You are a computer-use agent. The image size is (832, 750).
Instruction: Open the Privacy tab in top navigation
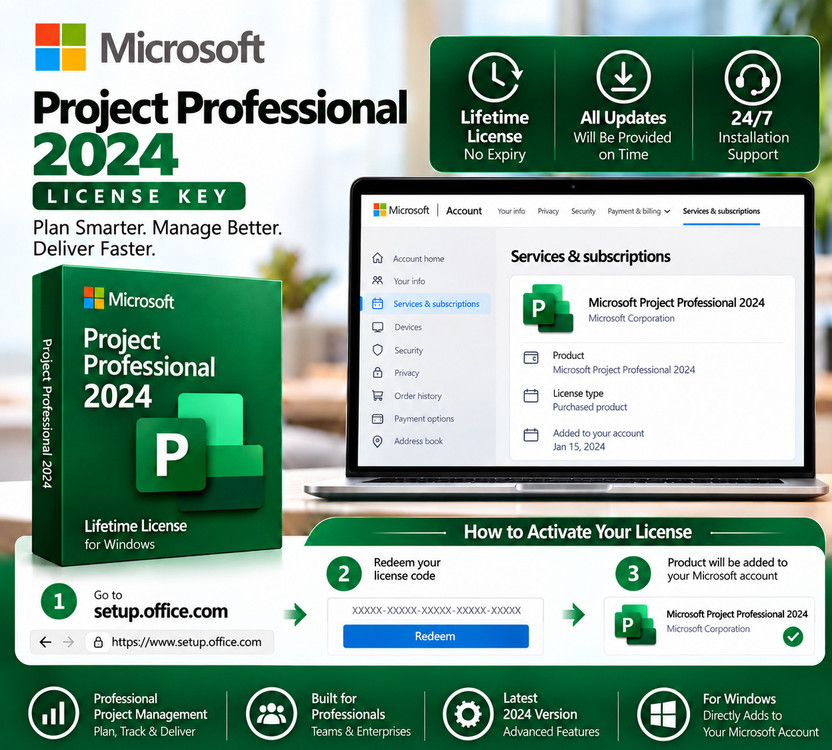548,211
